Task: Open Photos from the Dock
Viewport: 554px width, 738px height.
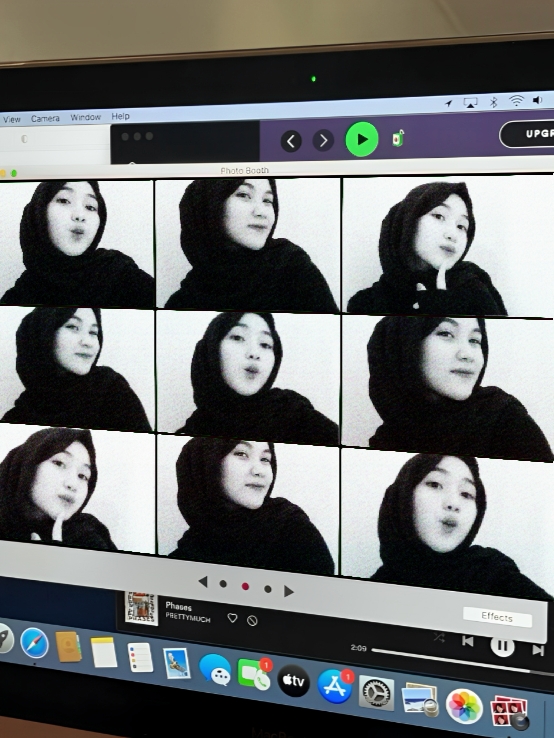Action: pos(464,706)
